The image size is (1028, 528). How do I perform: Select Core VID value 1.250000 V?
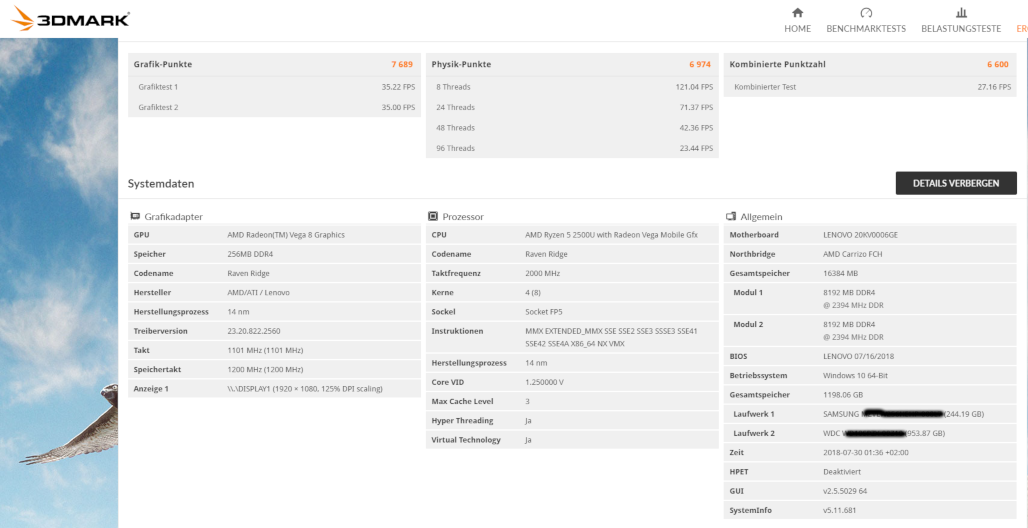(x=545, y=382)
